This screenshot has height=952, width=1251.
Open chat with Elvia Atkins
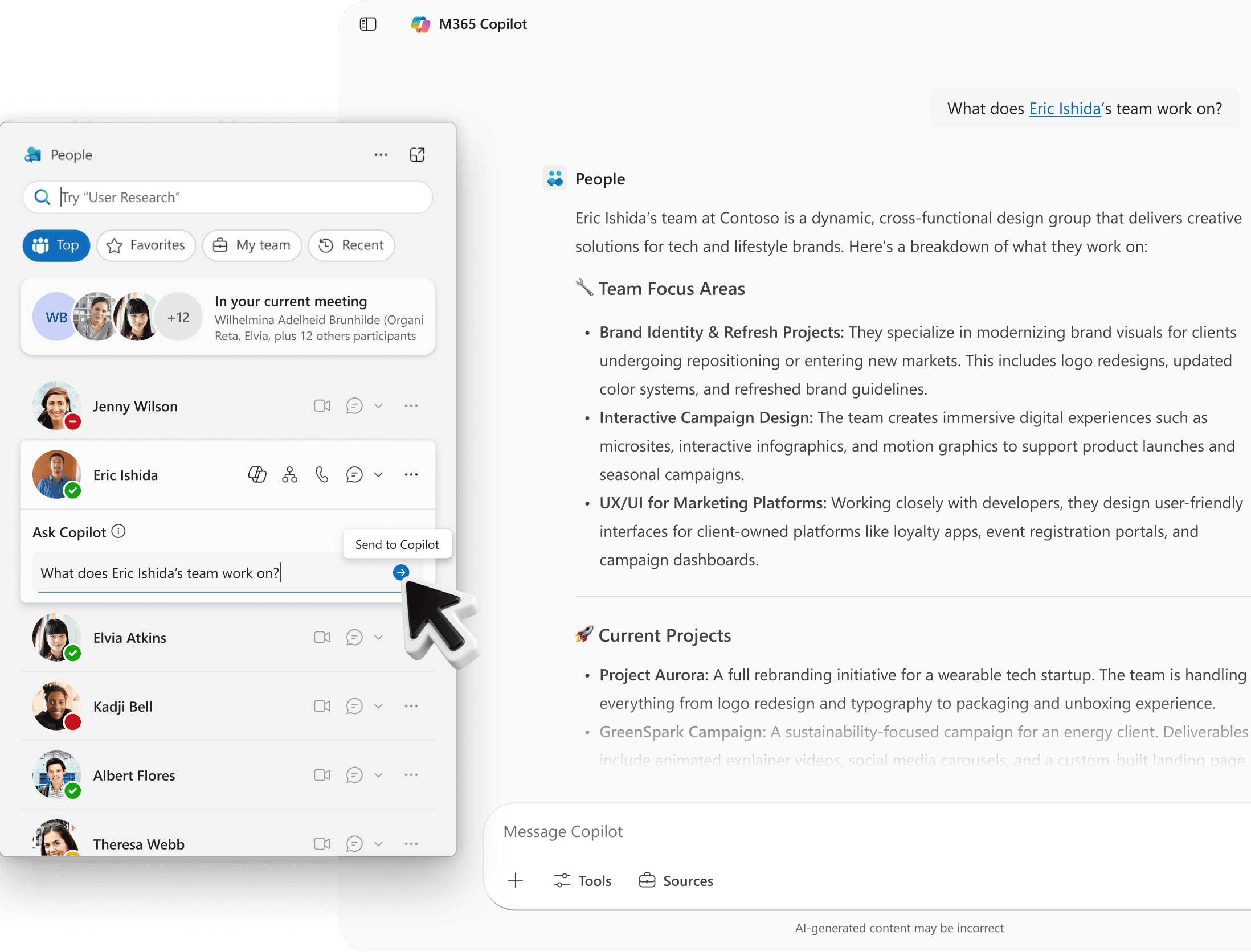pyautogui.click(x=354, y=638)
